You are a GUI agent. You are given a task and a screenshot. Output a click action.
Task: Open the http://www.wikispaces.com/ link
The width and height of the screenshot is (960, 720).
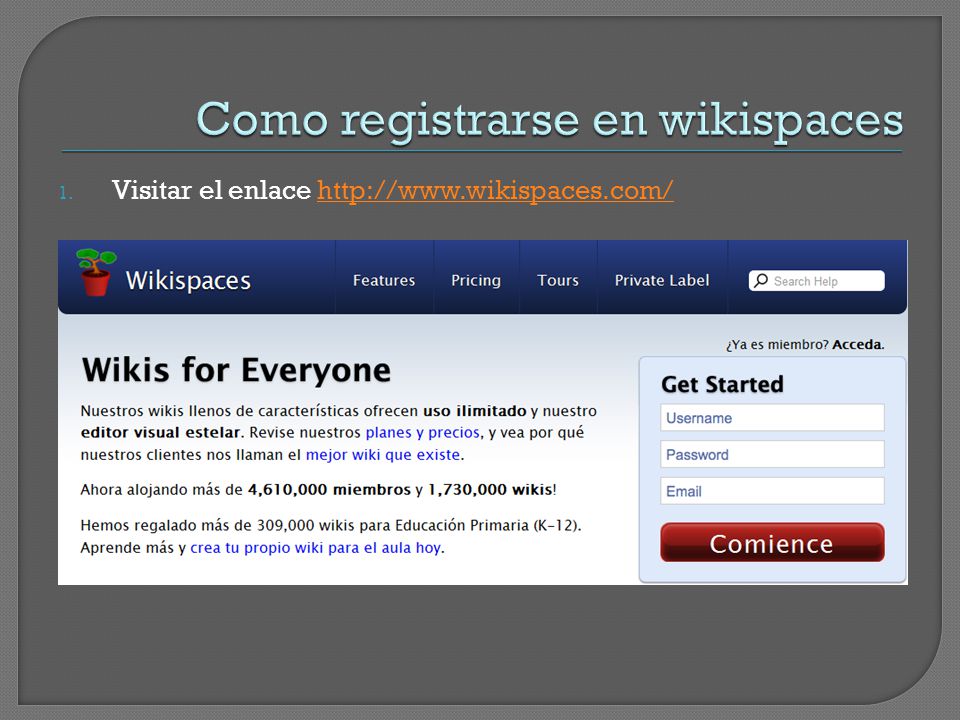click(495, 190)
